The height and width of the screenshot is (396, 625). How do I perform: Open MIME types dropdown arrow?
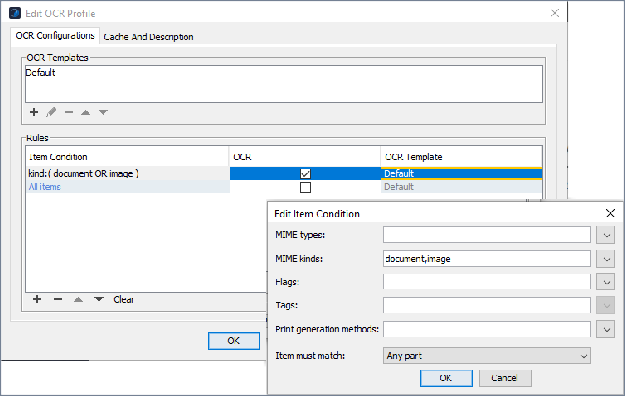(x=606, y=235)
